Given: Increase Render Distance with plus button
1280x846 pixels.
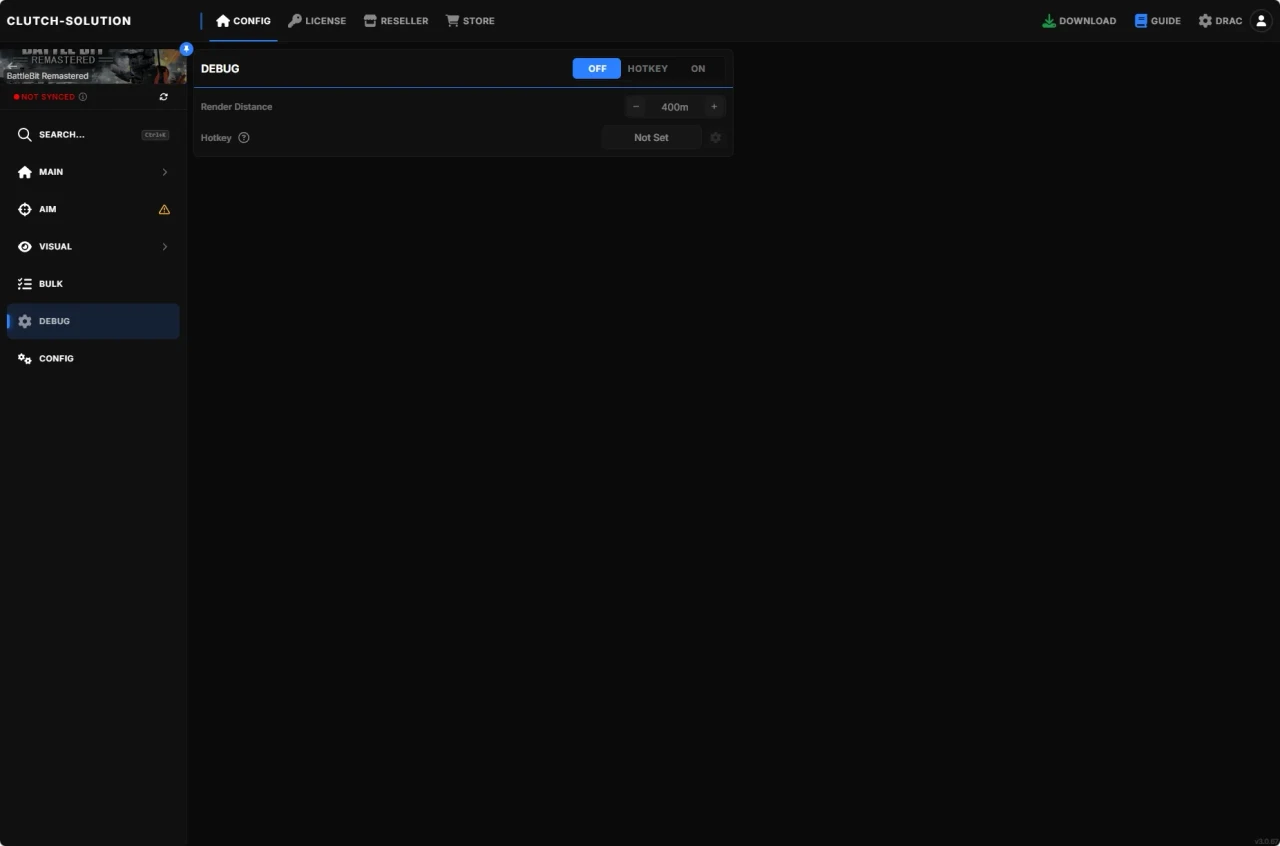Looking at the screenshot, I should (x=714, y=106).
